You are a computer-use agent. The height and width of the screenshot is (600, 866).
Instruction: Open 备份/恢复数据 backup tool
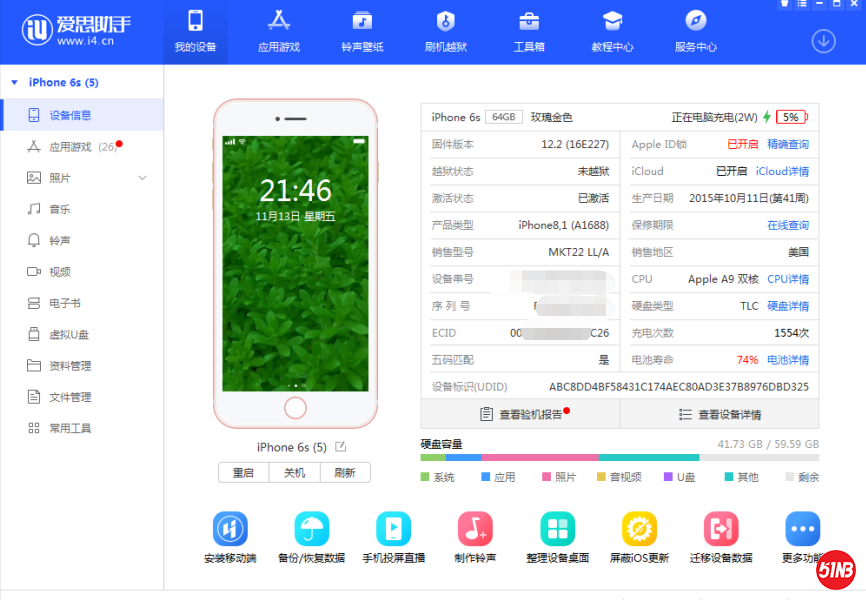tap(312, 529)
